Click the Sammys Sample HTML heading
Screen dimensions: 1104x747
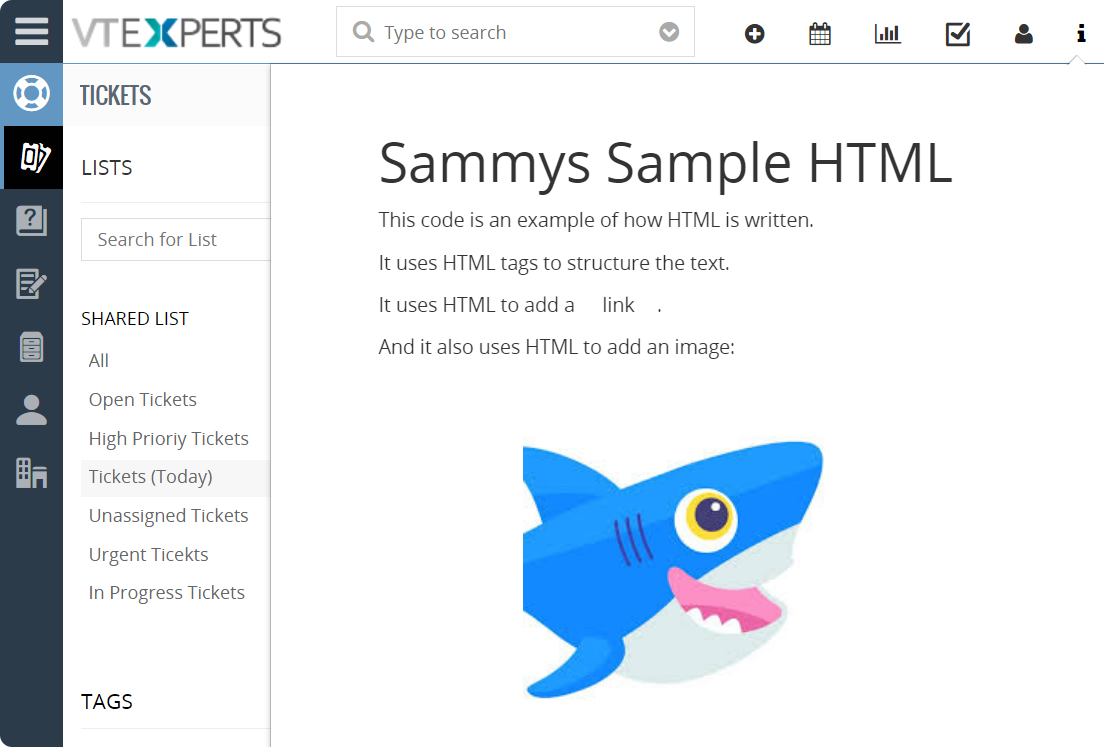coord(665,163)
